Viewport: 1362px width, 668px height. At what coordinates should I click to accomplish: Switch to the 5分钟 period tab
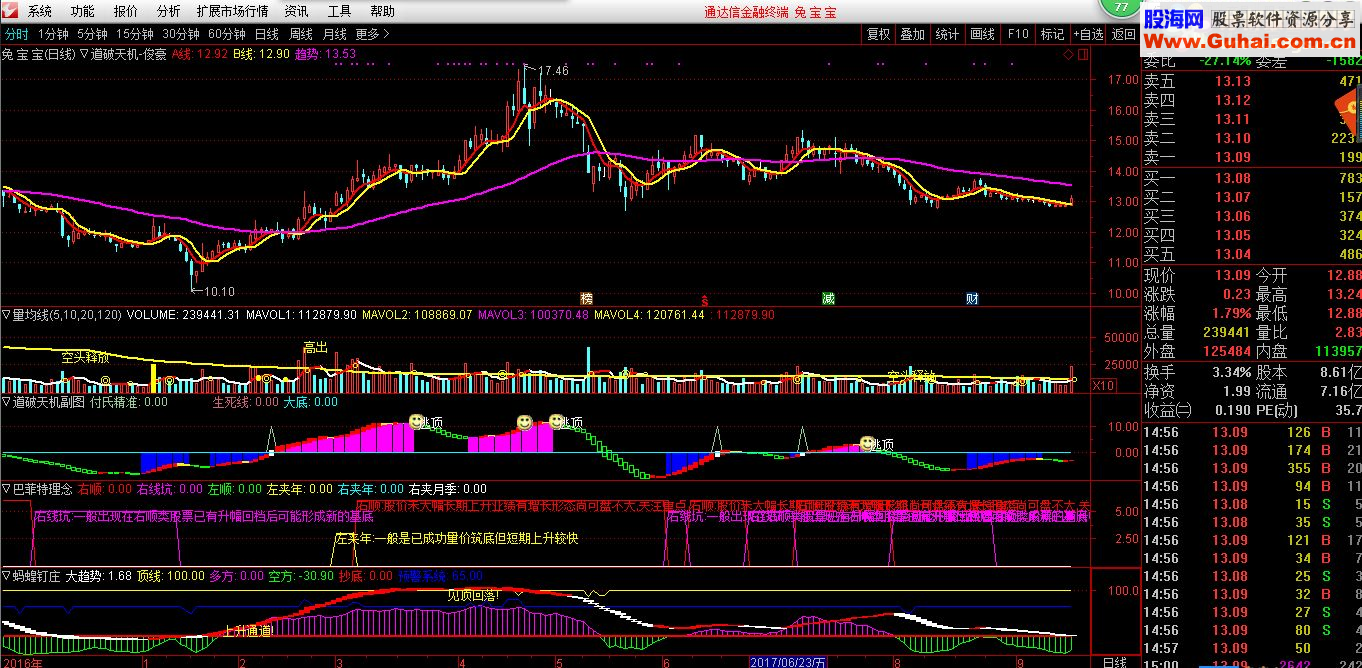point(92,33)
